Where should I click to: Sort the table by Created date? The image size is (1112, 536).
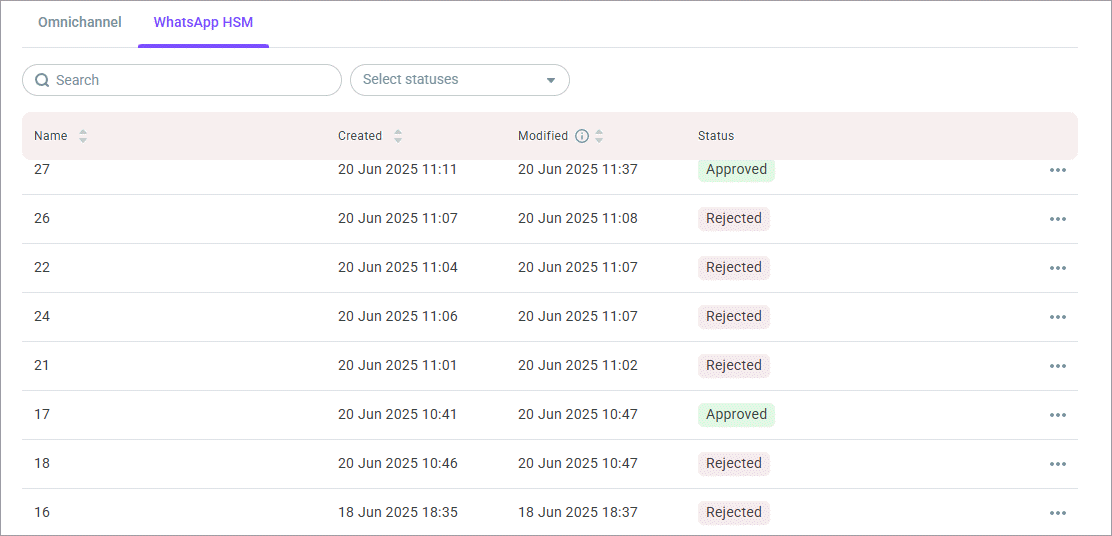tap(398, 136)
